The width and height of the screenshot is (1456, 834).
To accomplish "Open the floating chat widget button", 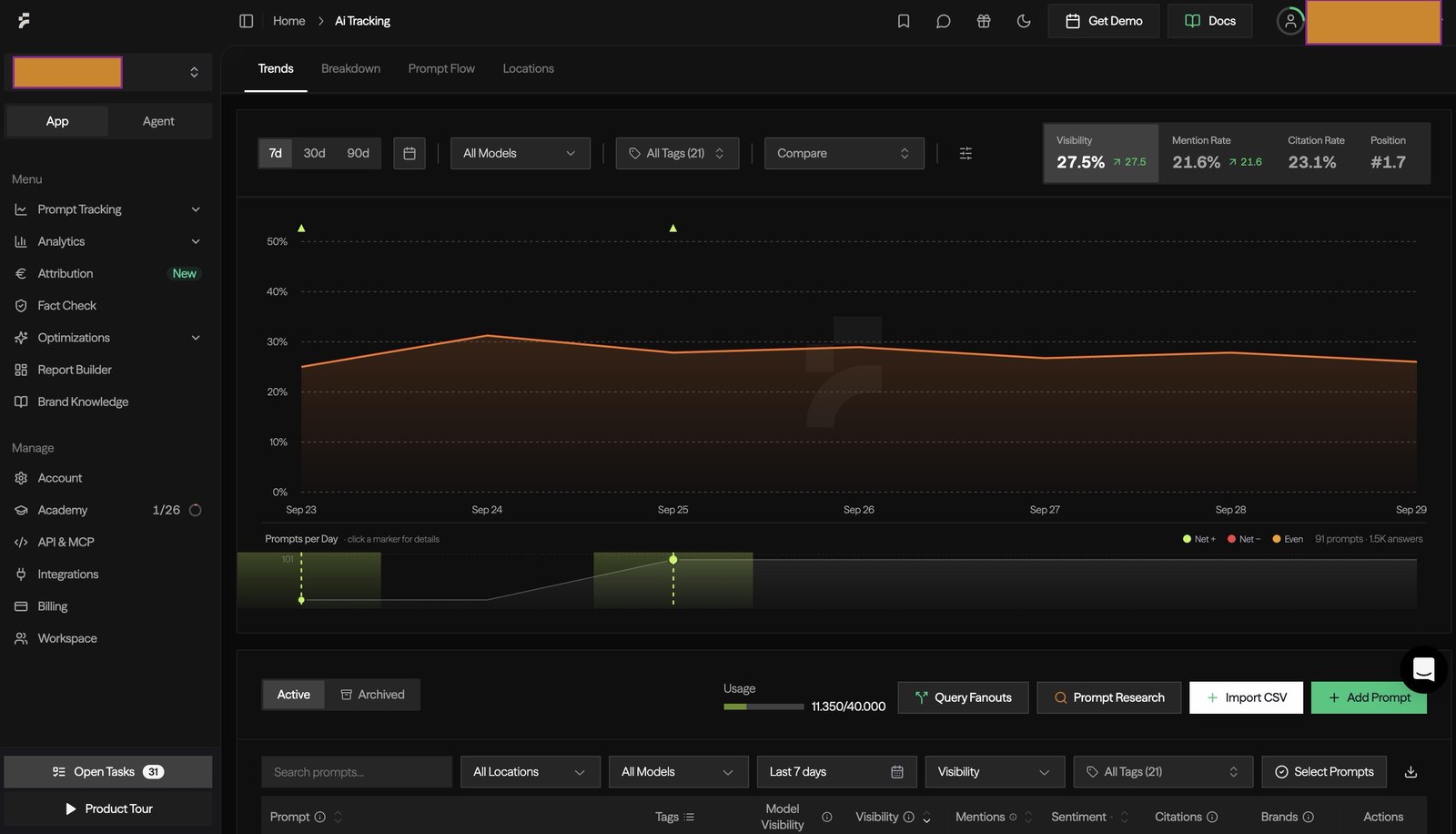I will [x=1423, y=669].
